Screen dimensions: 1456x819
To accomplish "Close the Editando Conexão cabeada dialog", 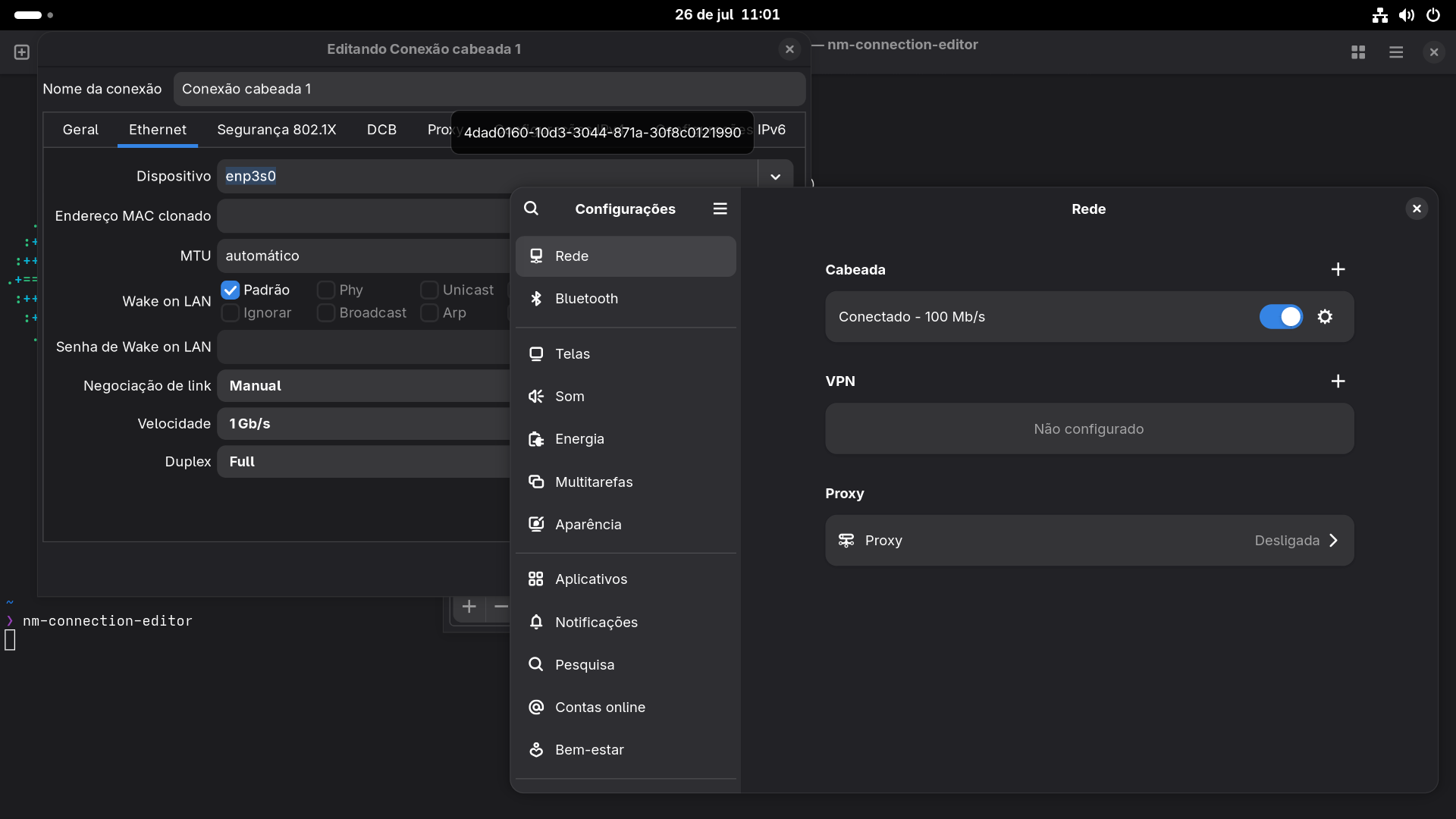I will pyautogui.click(x=789, y=49).
